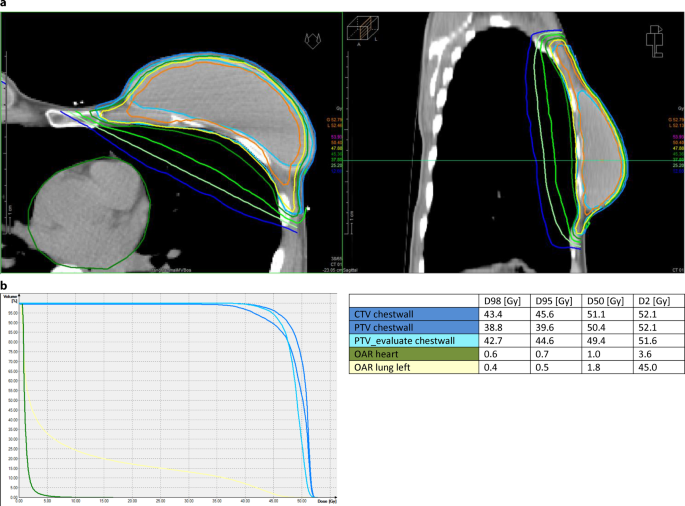Image resolution: width=685 pixels, height=506 pixels.
Task: Click the OAR heart D2 value 3.6
Action: pyautogui.click(x=645, y=354)
